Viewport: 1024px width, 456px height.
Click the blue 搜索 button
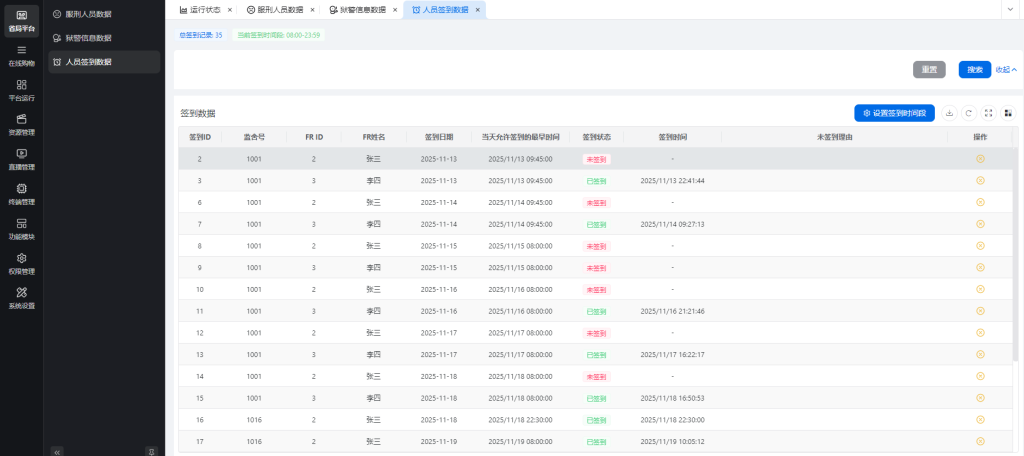974,70
